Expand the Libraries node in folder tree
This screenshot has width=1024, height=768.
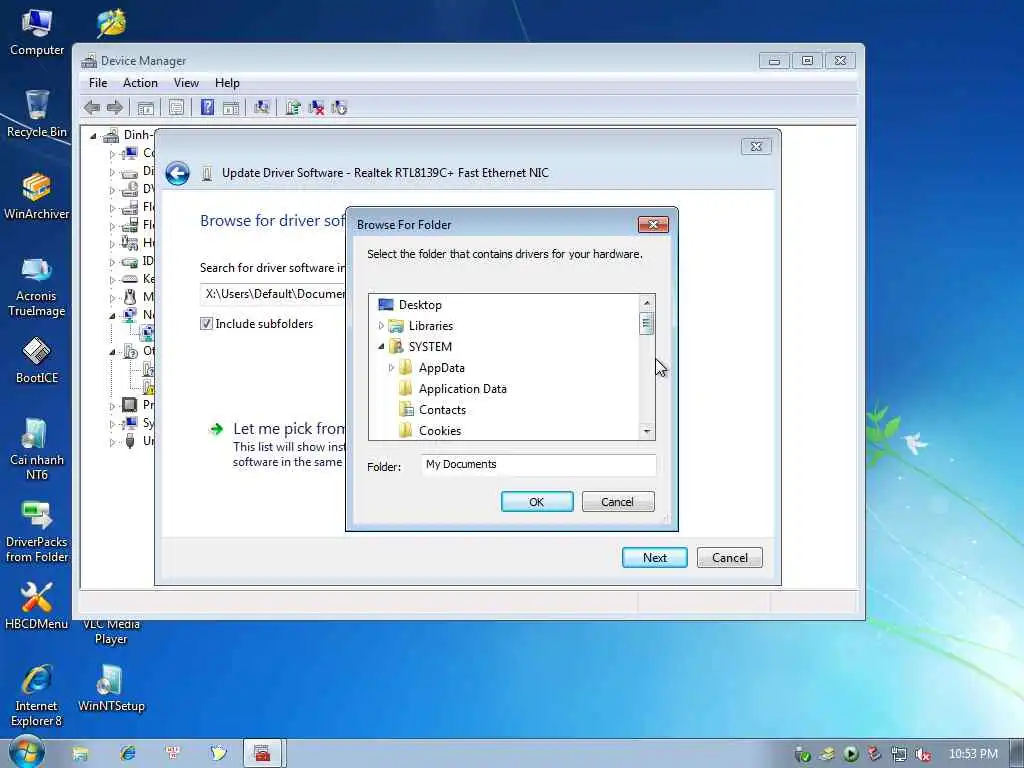(381, 325)
